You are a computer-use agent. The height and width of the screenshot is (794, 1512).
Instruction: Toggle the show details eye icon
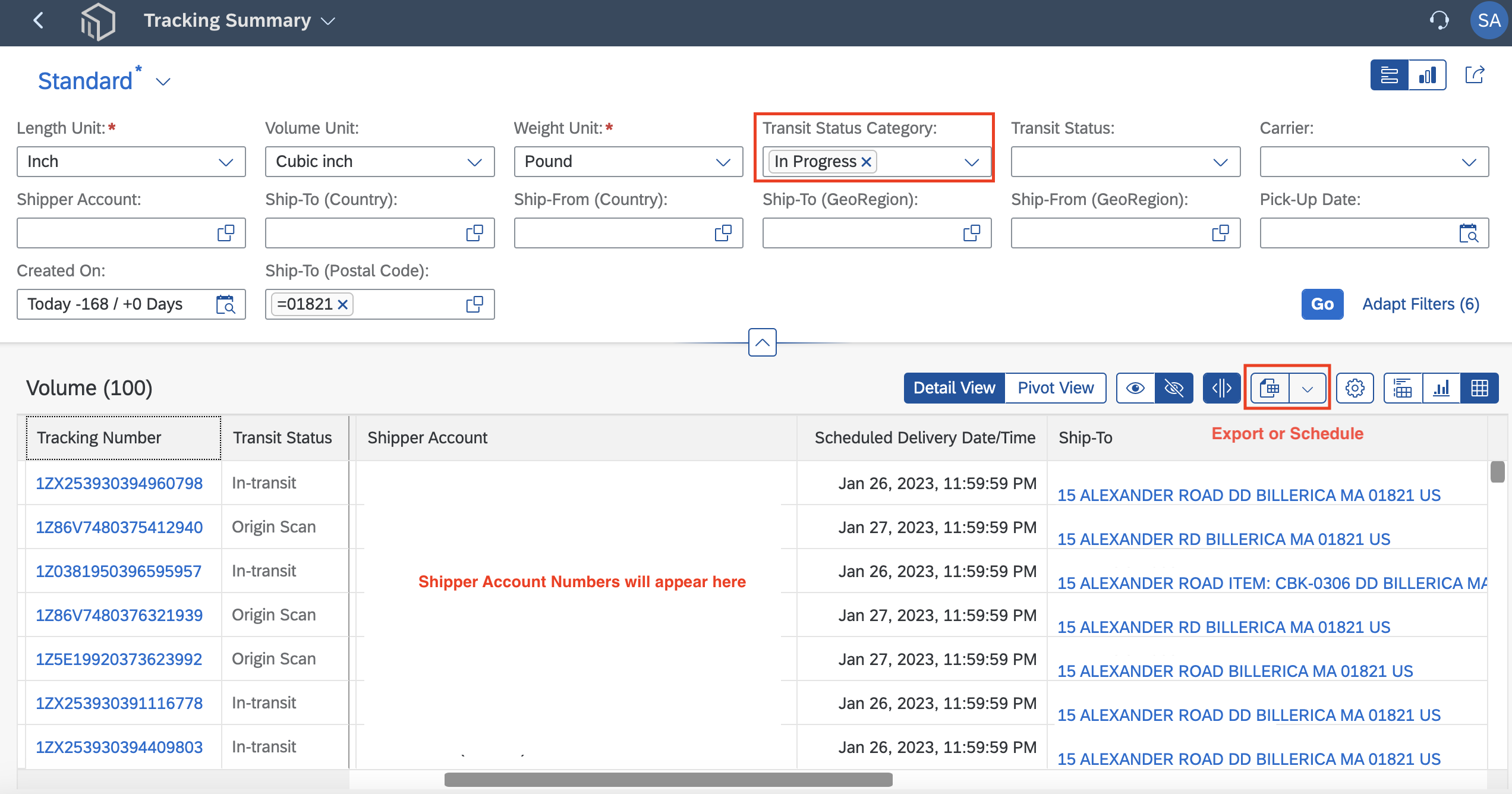click(1135, 389)
